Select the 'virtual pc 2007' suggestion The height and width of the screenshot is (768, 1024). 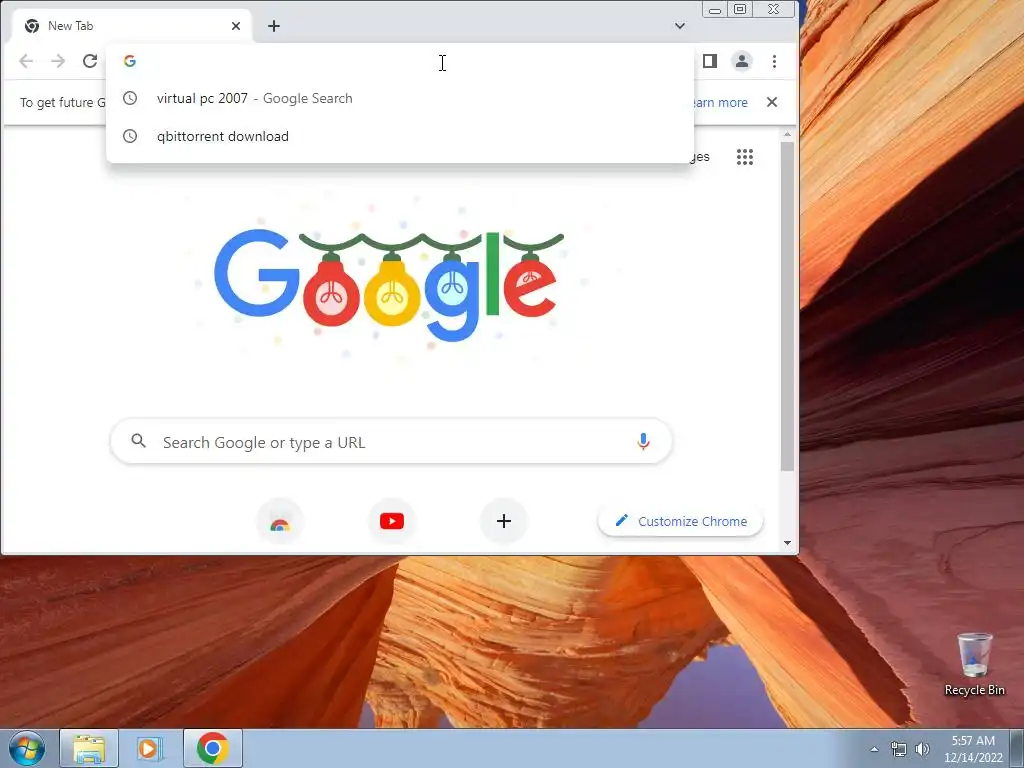point(400,99)
